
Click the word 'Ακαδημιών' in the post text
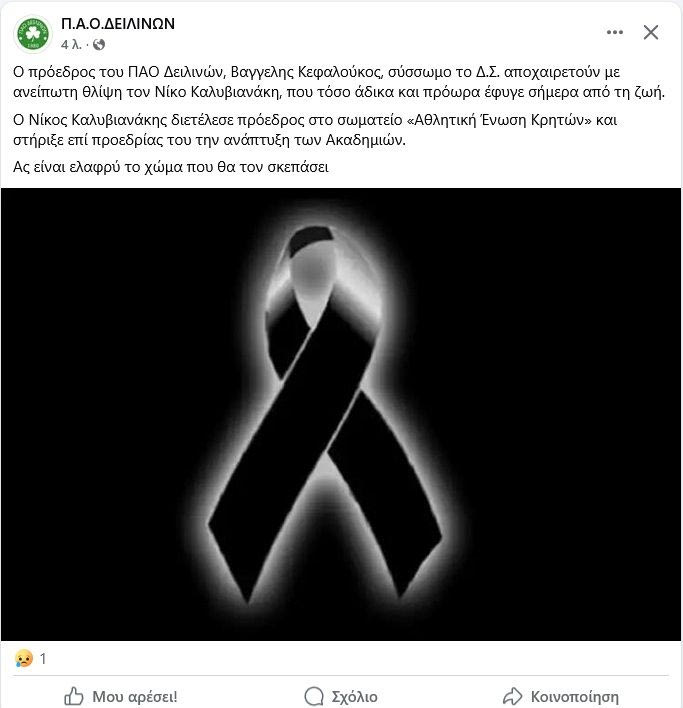(x=366, y=140)
